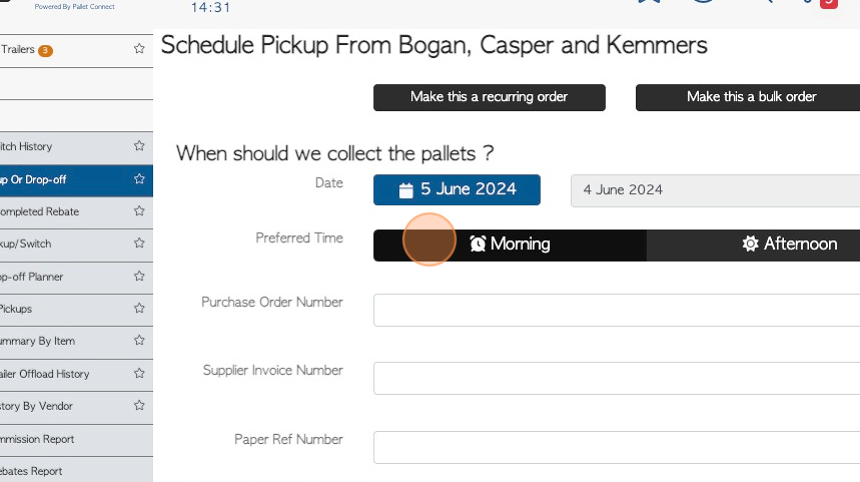Image resolution: width=860 pixels, height=482 pixels.
Task: Star the Completed Rebate menu entry
Action: [139, 211]
